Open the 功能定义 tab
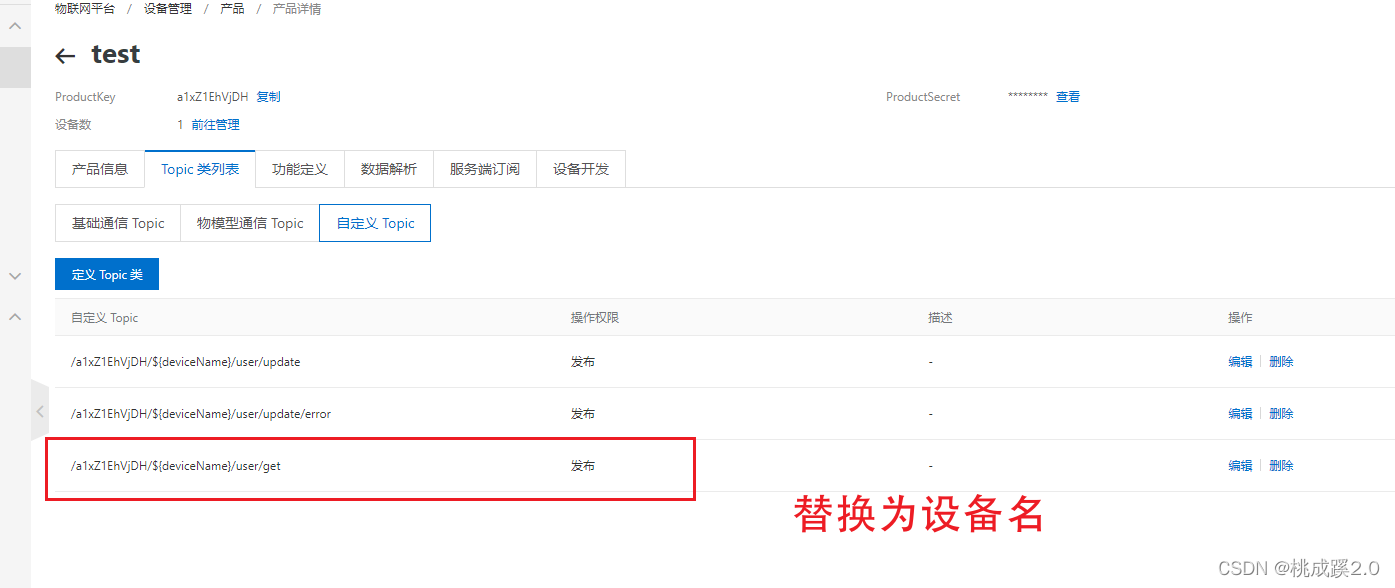Screen dimensions: 1395x588 tap(300, 169)
